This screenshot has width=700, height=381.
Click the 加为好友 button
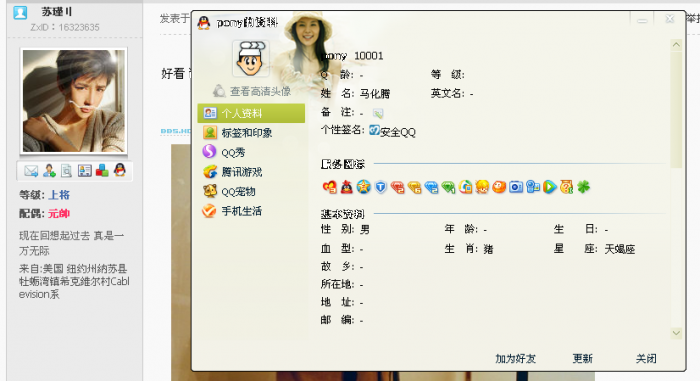[x=515, y=358]
